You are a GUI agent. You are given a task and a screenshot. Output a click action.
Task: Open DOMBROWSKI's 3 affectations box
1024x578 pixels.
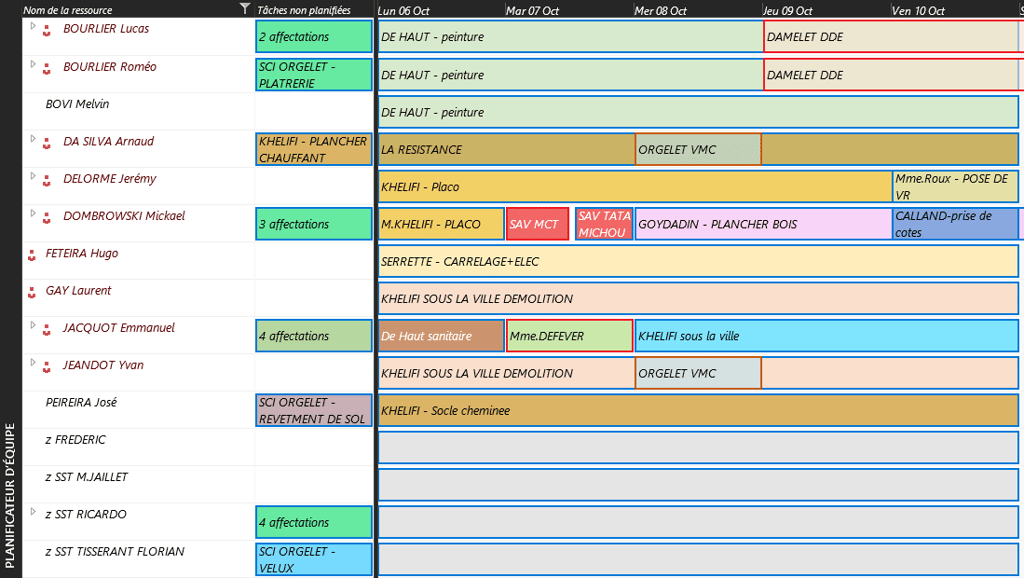point(313,223)
